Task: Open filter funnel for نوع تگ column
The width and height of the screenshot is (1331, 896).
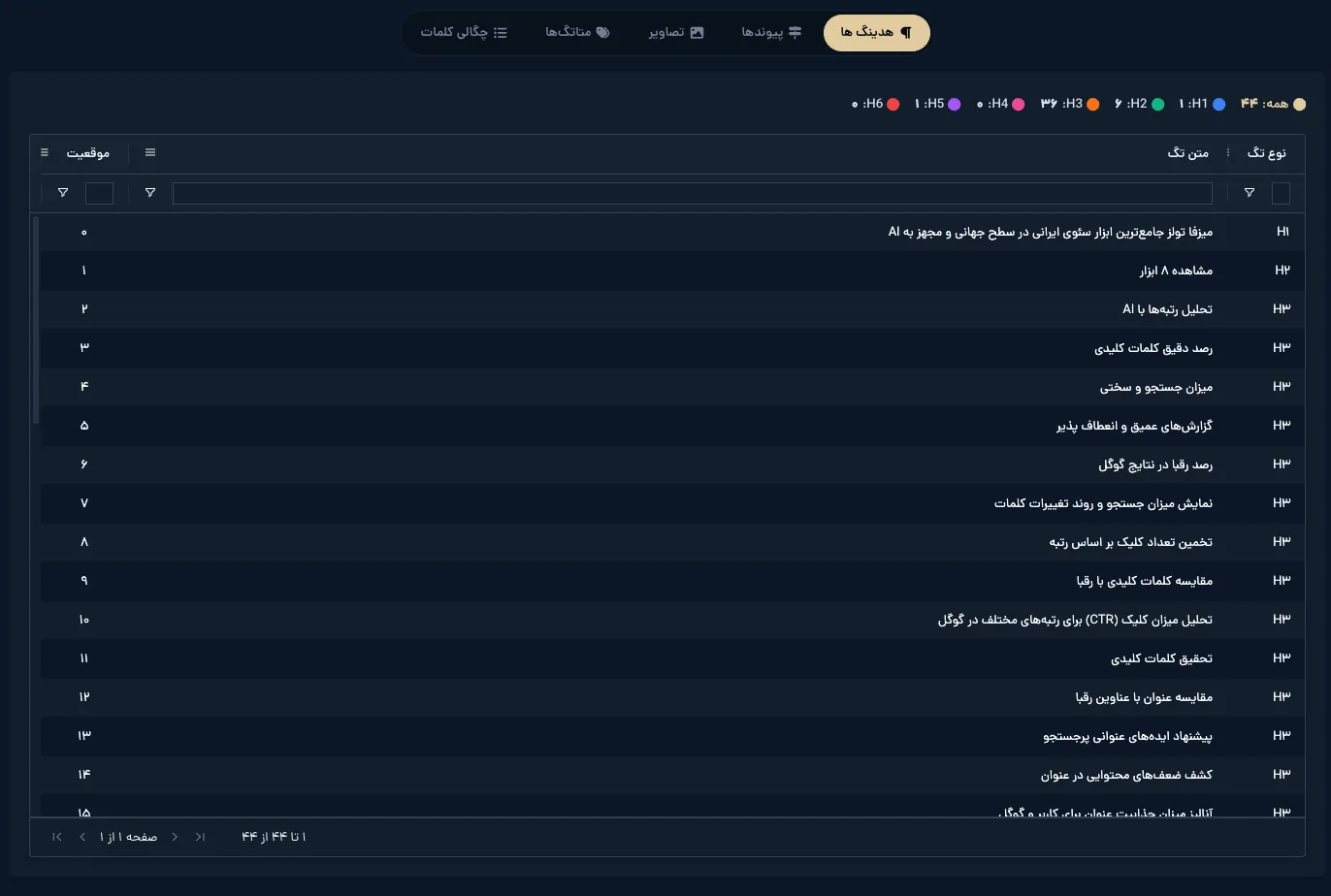Action: pyautogui.click(x=1250, y=193)
